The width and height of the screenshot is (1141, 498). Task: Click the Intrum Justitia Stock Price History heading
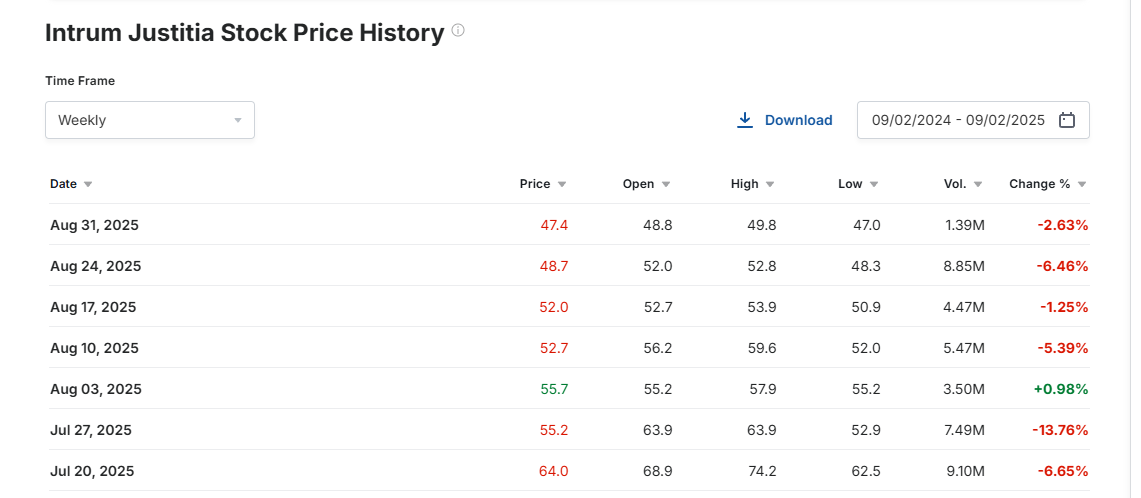[244, 33]
